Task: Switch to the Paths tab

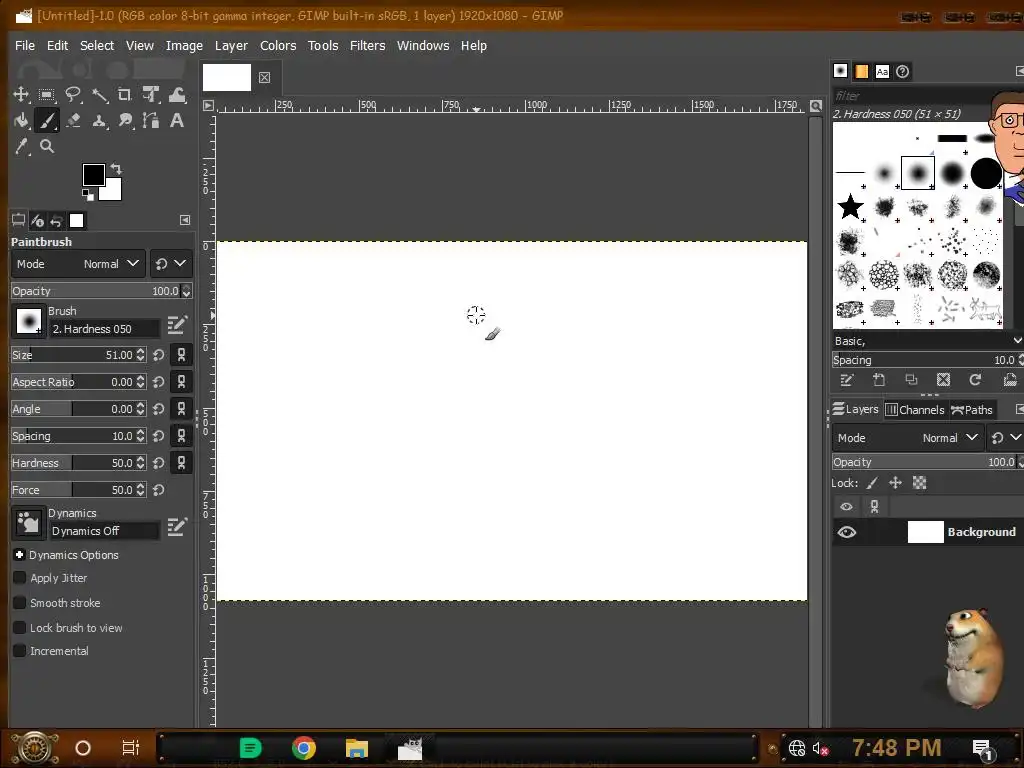Action: [972, 410]
